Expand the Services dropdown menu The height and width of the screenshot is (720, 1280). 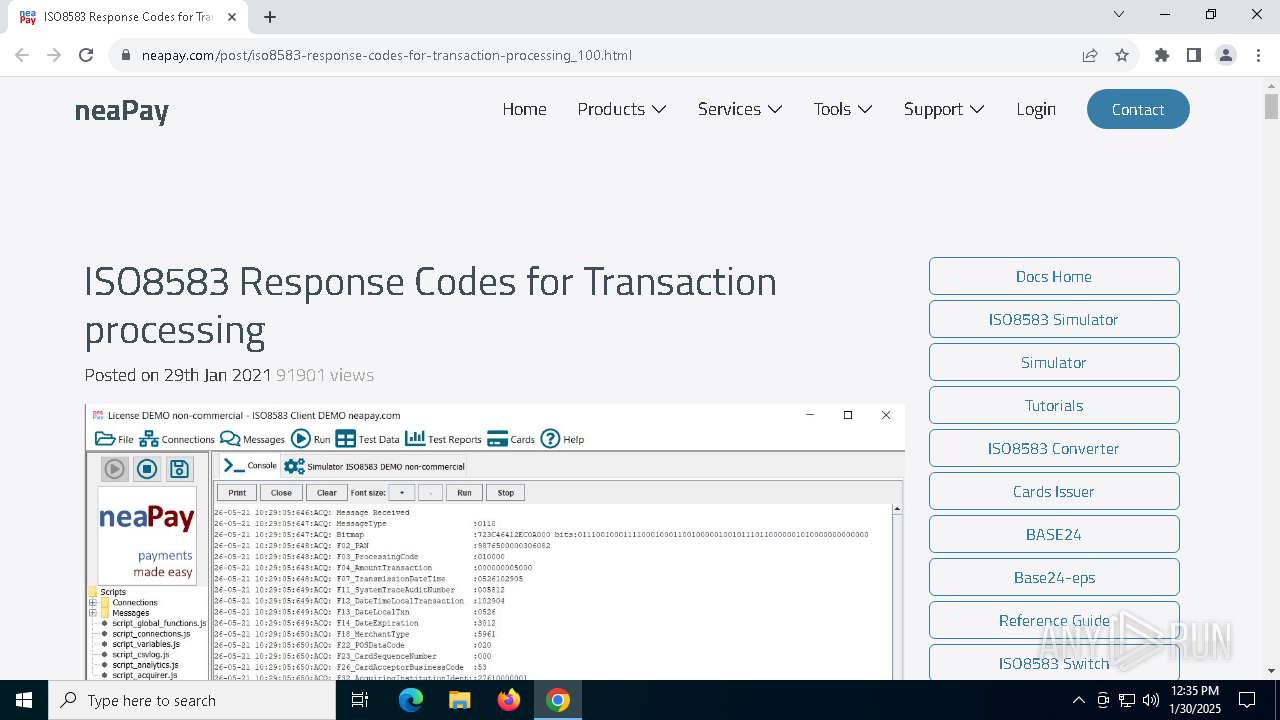(740, 109)
